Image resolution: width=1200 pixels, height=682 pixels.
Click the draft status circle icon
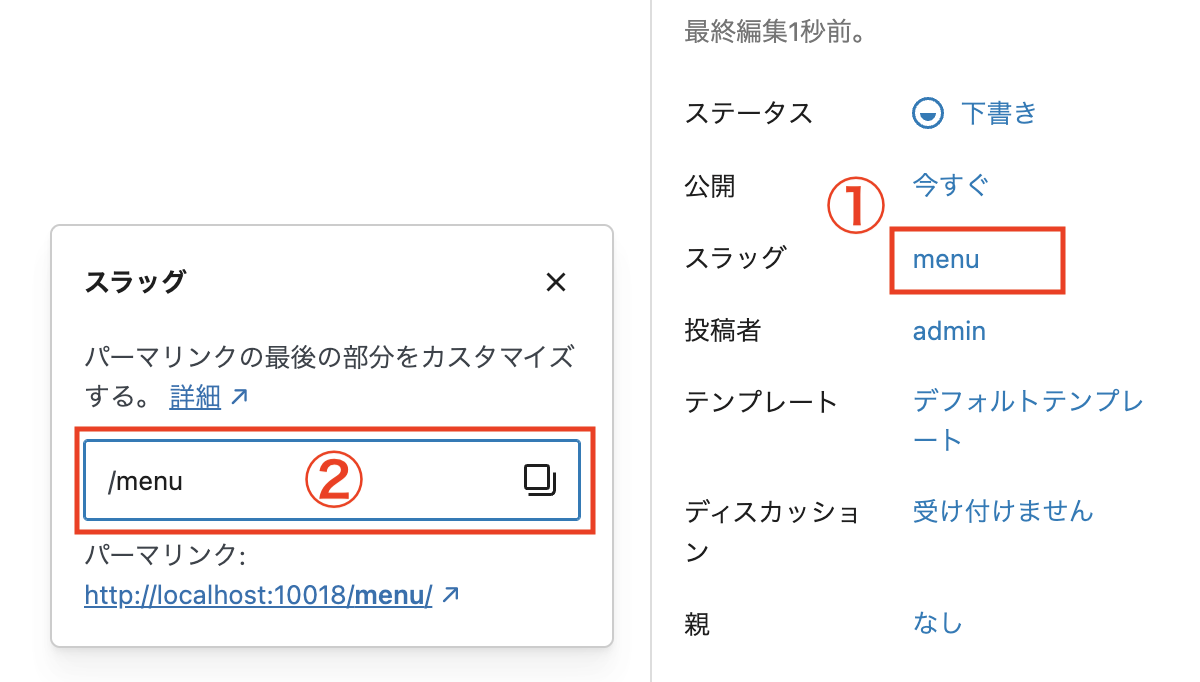coord(928,114)
